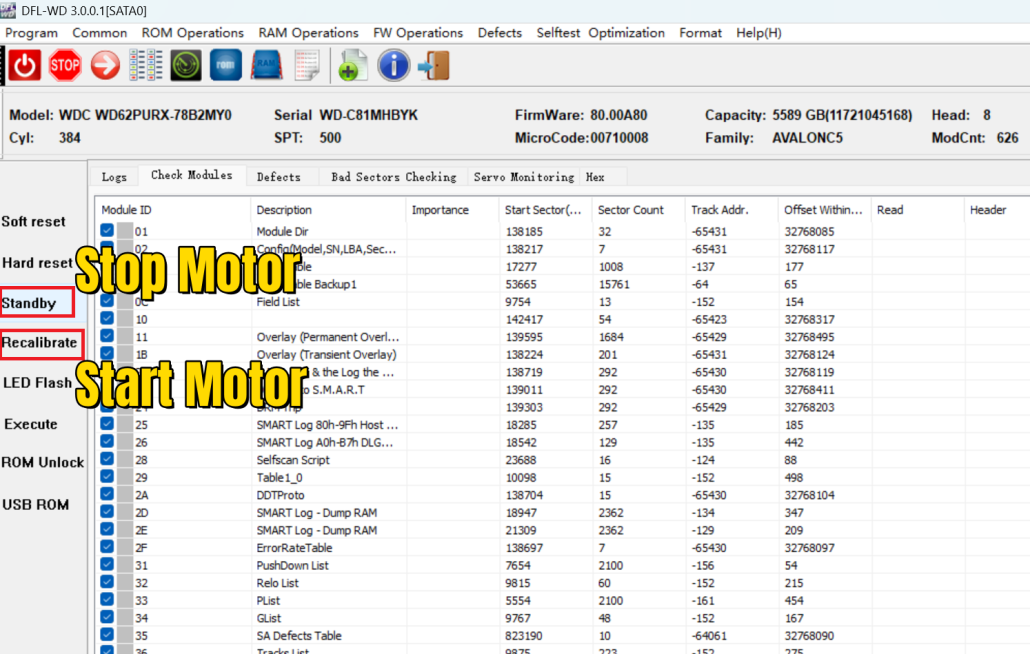The image size is (1030, 654).
Task: Click the Track Addr. column header
Action: coord(731,210)
